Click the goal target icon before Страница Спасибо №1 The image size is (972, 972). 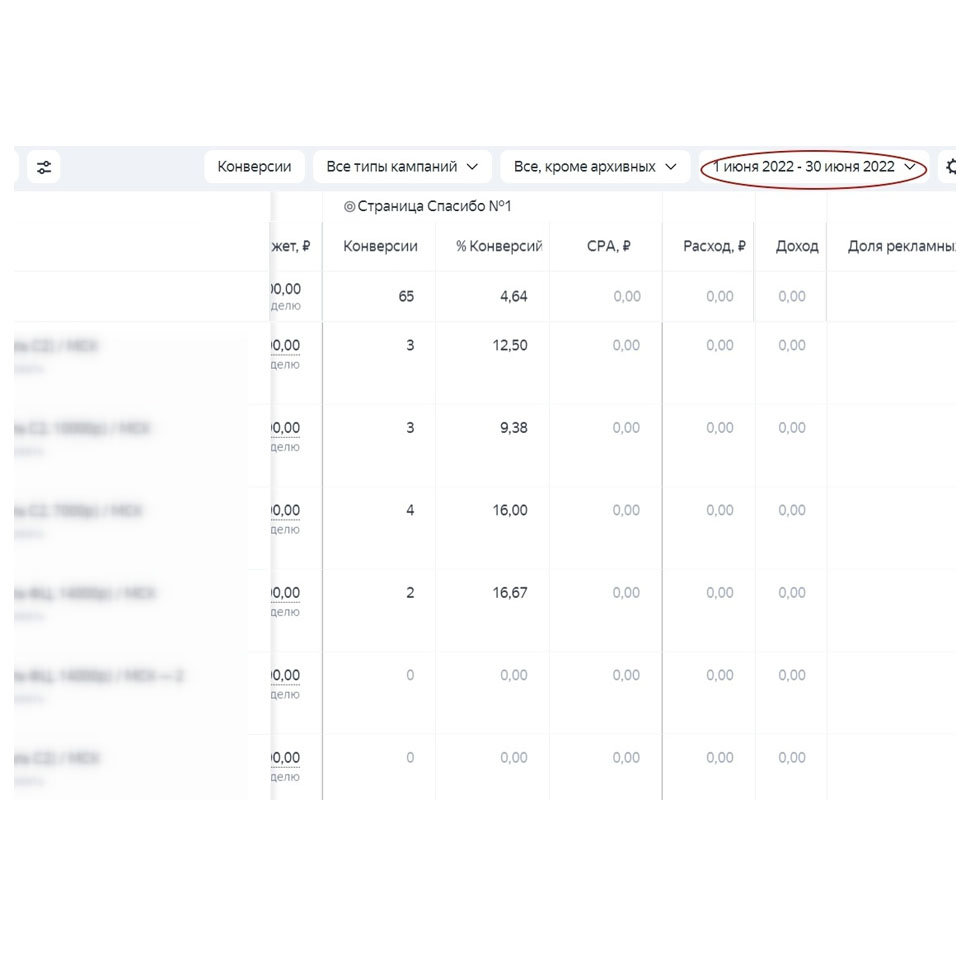tap(350, 206)
